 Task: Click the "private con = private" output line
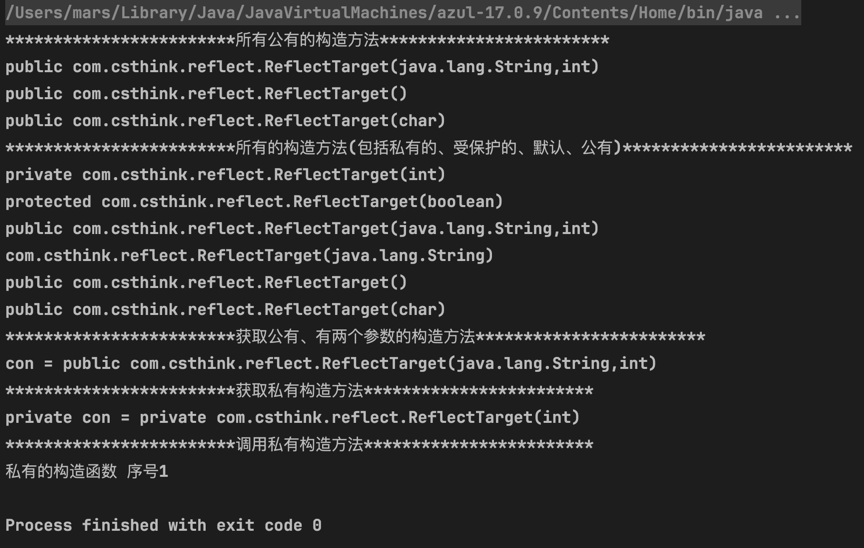pyautogui.click(x=292, y=418)
